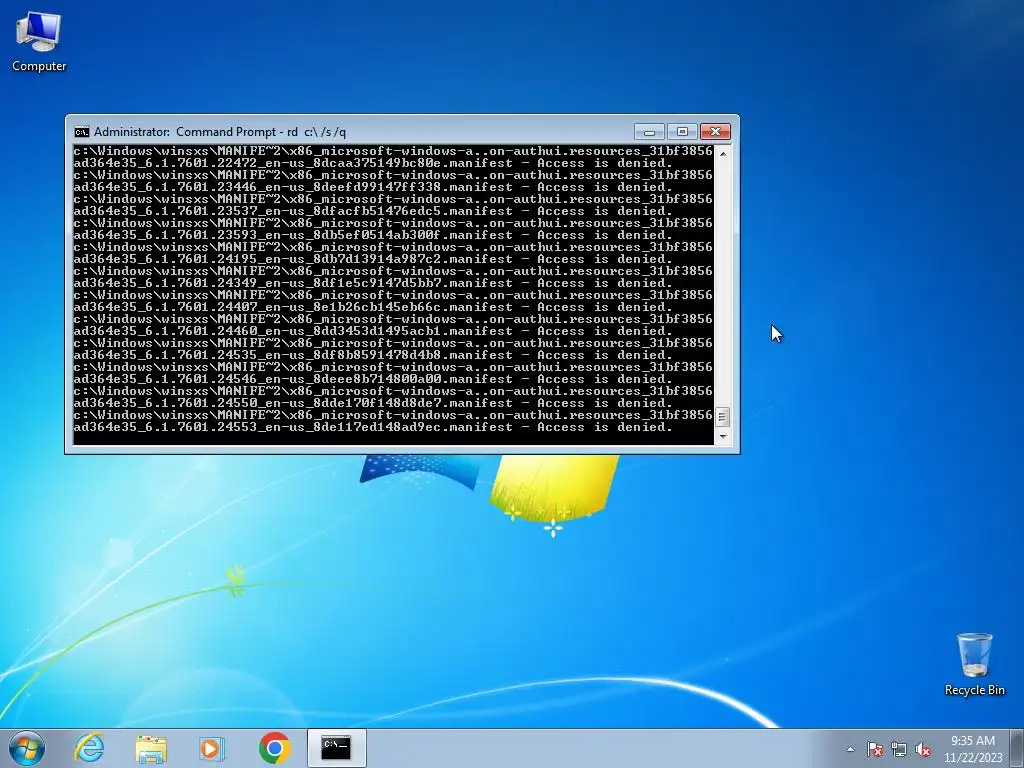1024x768 pixels.
Task: Click the line containing 8deee8b714800a00.manifest
Action: tap(373, 379)
